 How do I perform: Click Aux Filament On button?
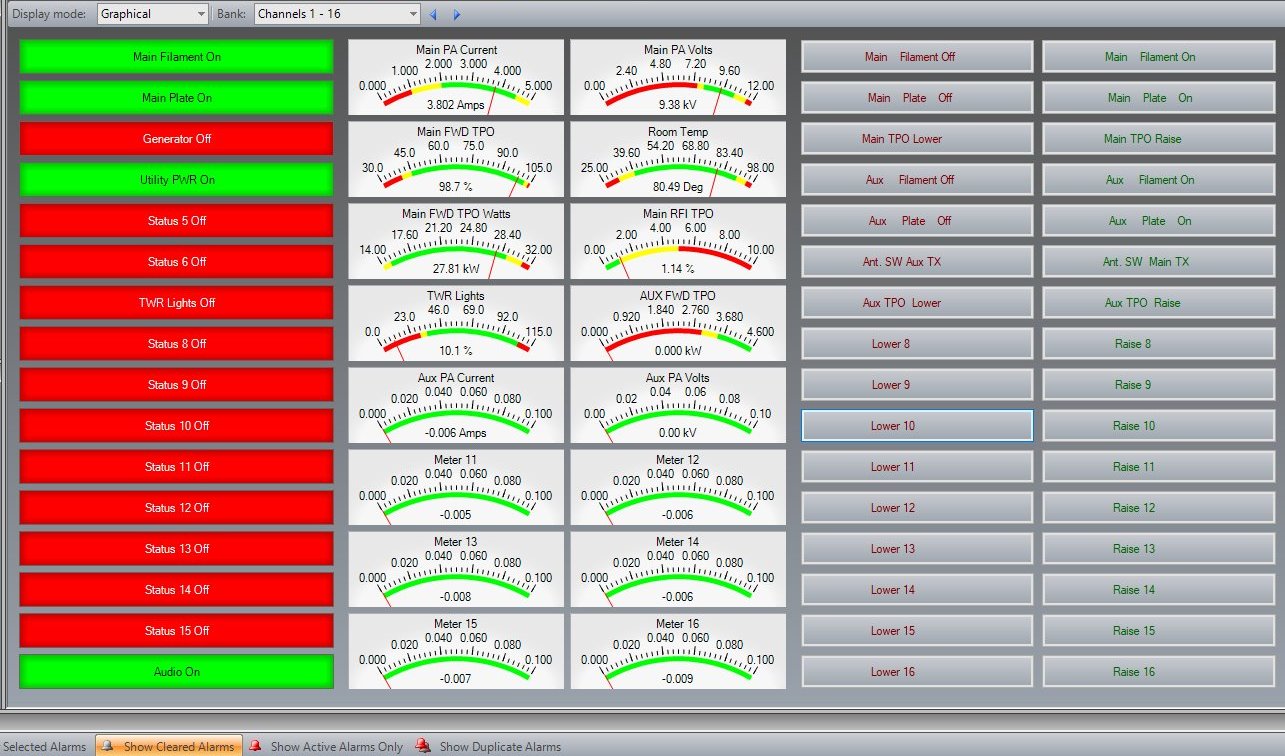1158,180
